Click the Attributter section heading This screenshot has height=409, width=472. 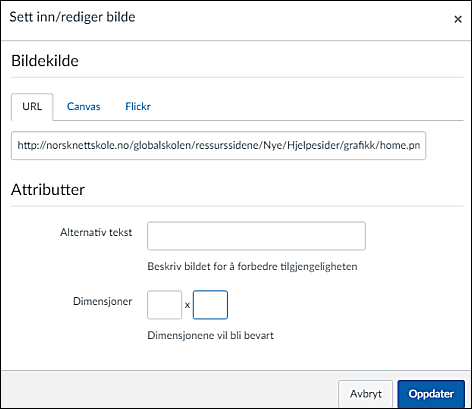pos(48,190)
